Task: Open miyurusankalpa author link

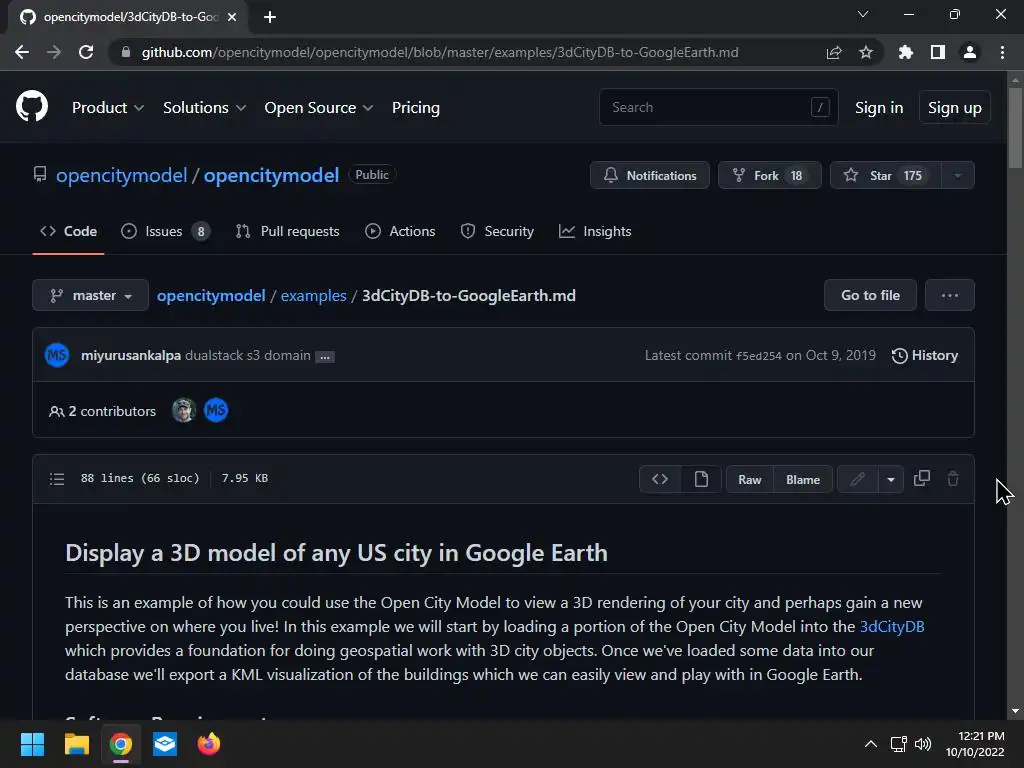Action: click(x=131, y=355)
